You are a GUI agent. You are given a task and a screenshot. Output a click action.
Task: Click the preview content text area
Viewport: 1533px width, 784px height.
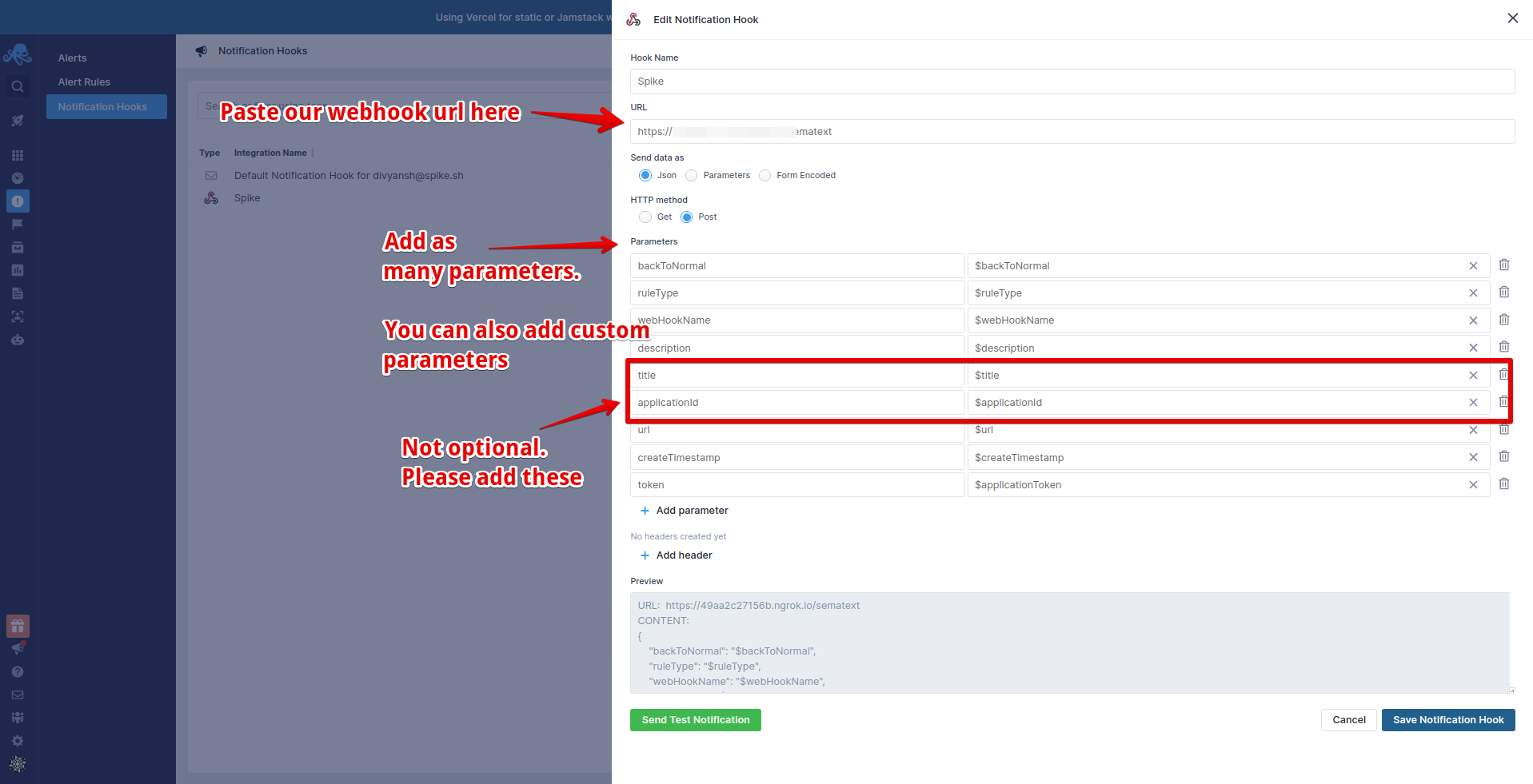tap(1070, 643)
